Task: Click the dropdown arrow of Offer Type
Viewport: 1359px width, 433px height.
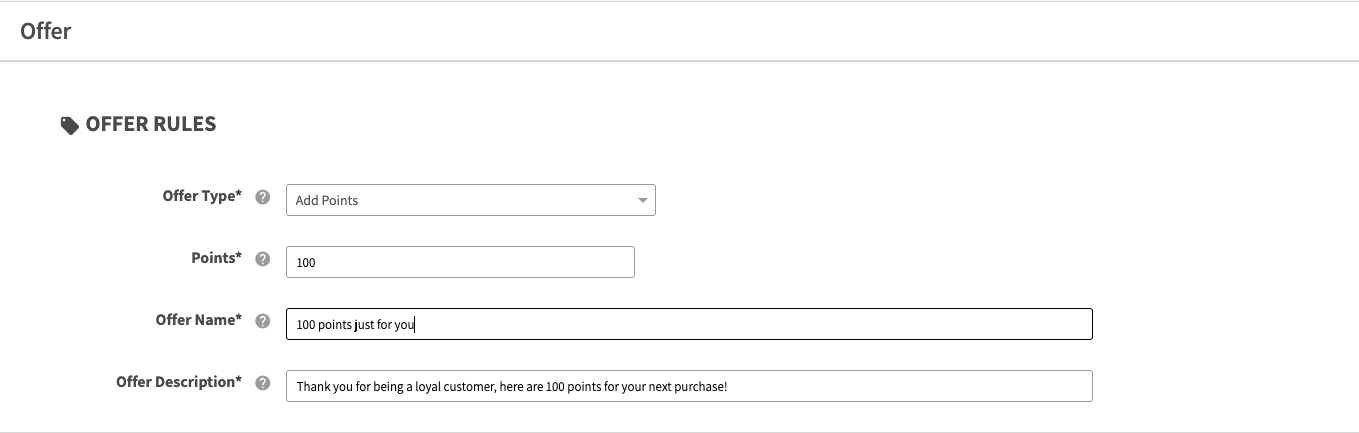Action: click(x=643, y=201)
